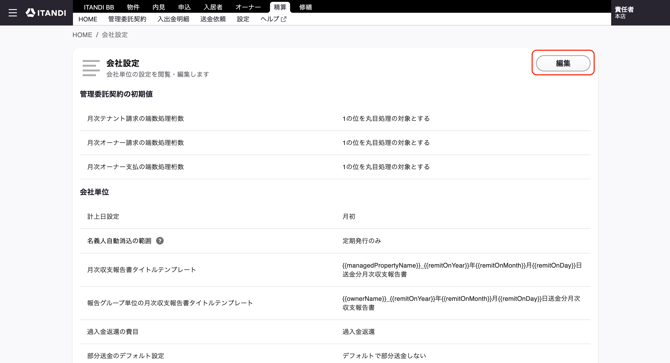Viewport: 670px width, 363px height.
Task: Switch to the オーナー tab
Action: point(248,7)
